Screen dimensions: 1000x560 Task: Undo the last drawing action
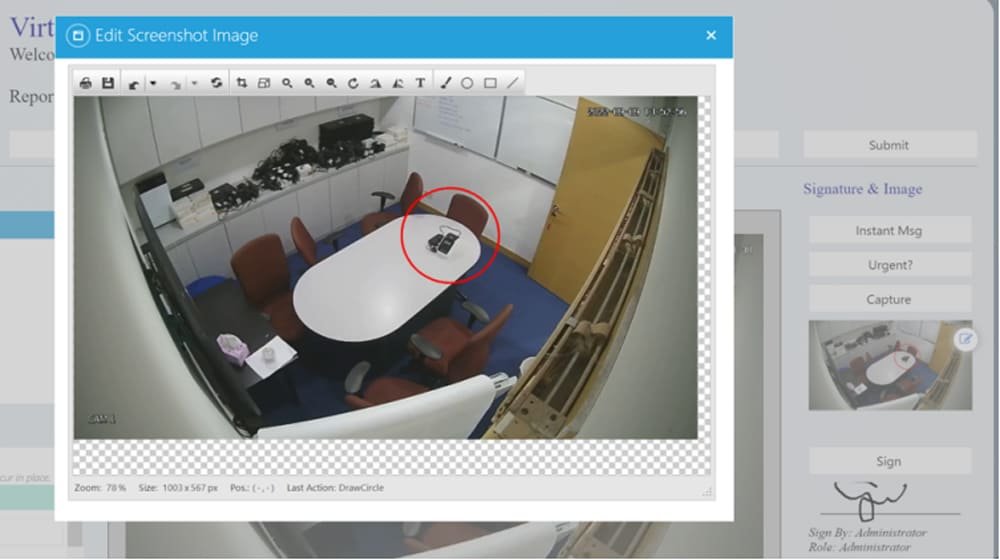134,84
